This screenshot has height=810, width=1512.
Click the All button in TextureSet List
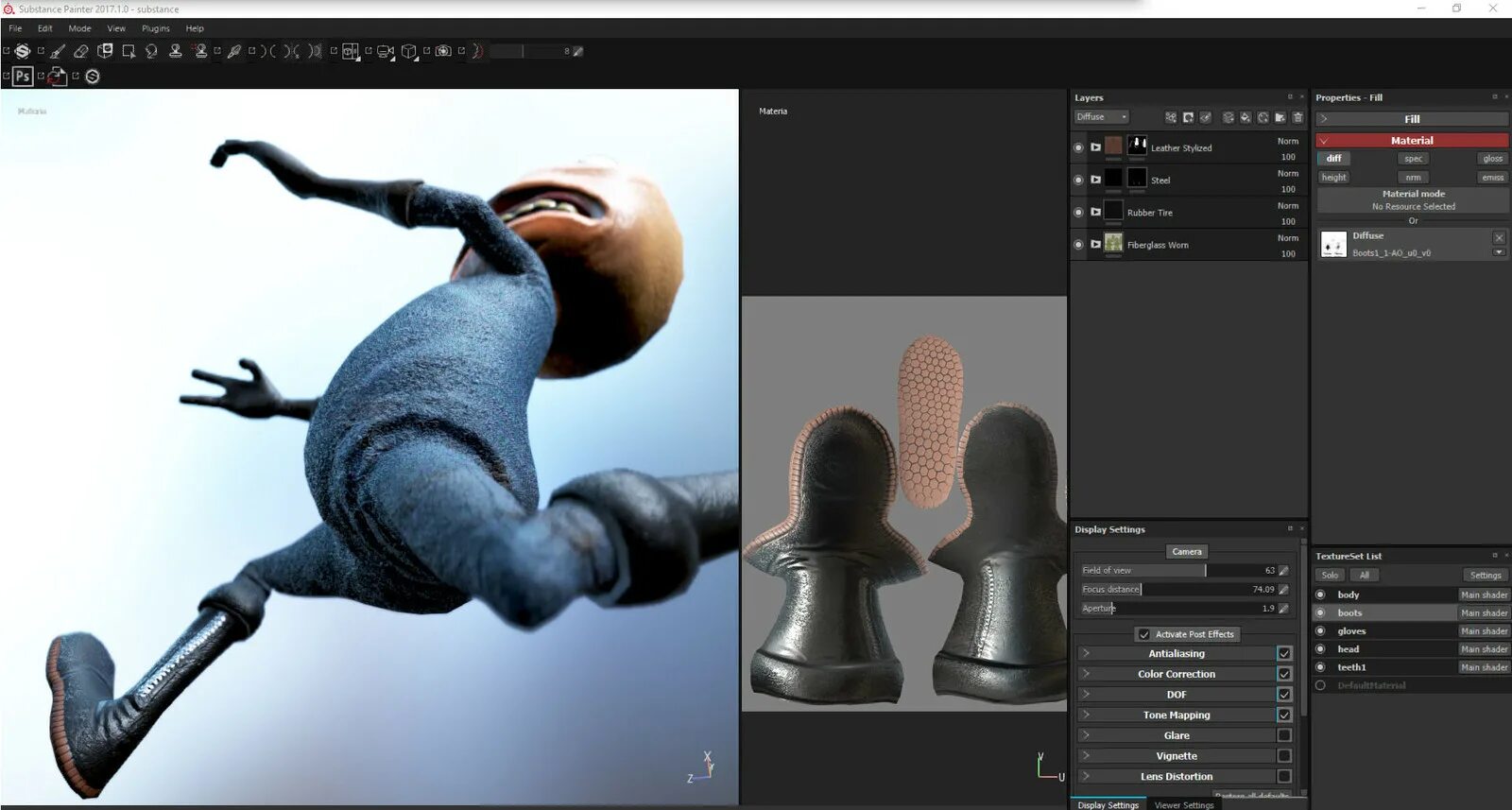point(1364,575)
